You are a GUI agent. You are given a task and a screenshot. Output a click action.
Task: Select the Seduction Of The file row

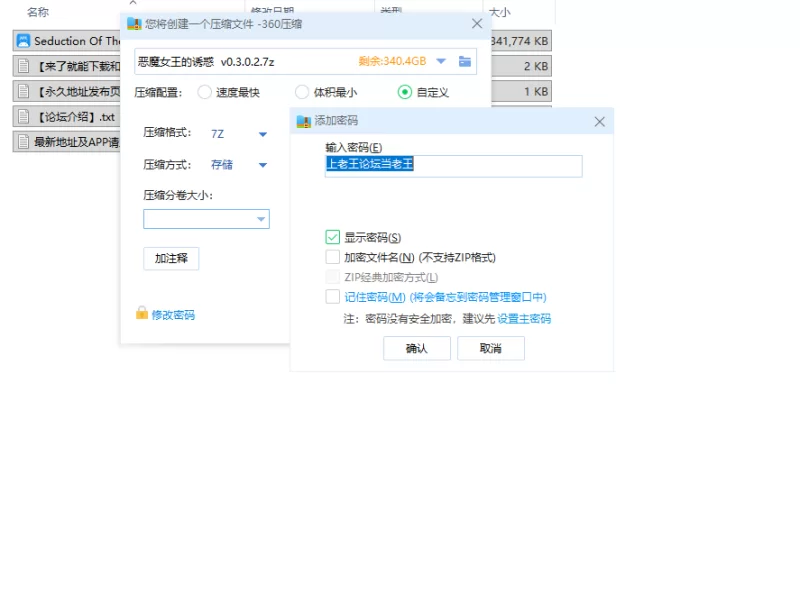tap(66, 41)
